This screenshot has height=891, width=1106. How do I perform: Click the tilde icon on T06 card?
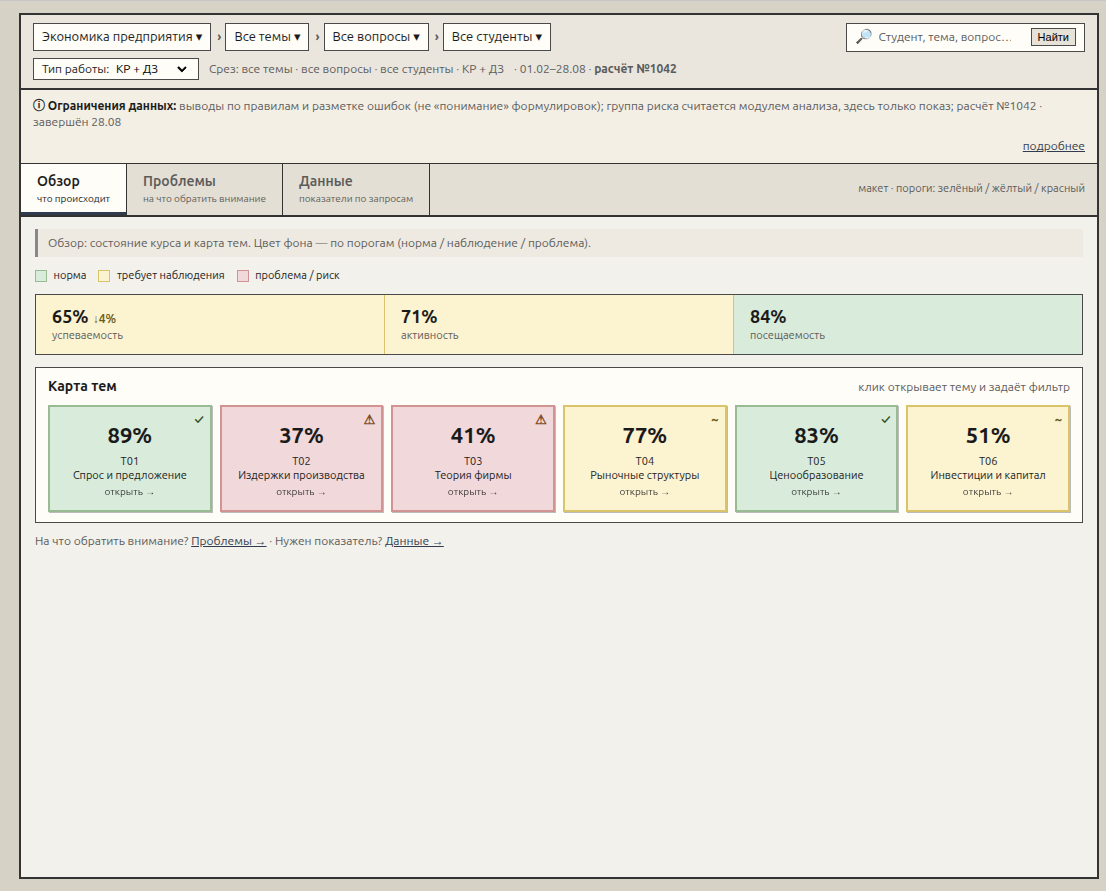point(1058,420)
